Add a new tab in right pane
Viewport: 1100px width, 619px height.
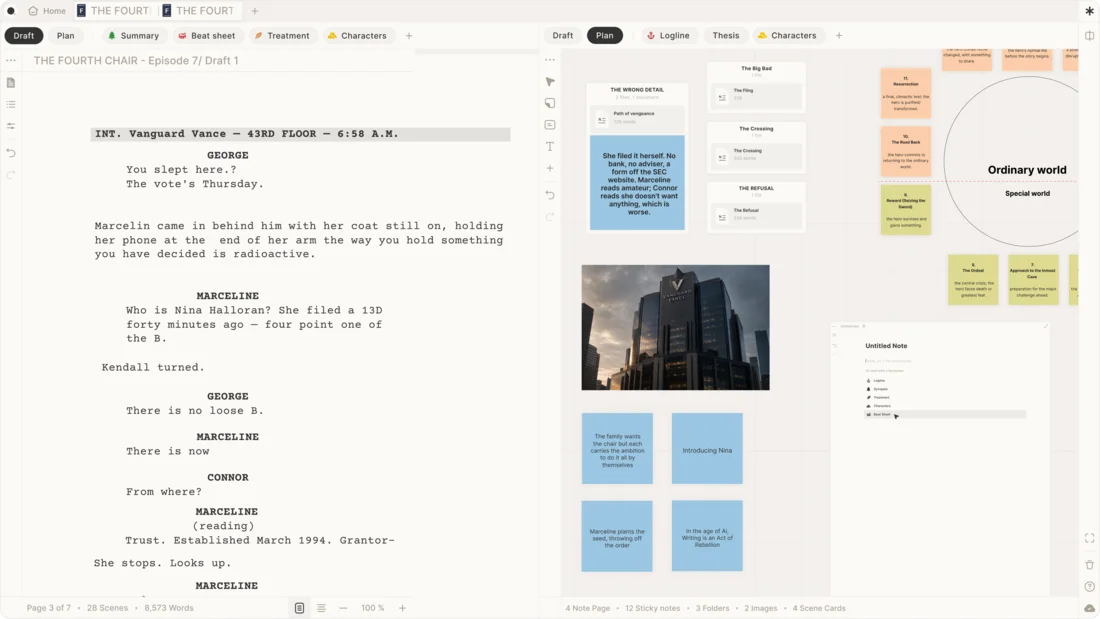[839, 35]
